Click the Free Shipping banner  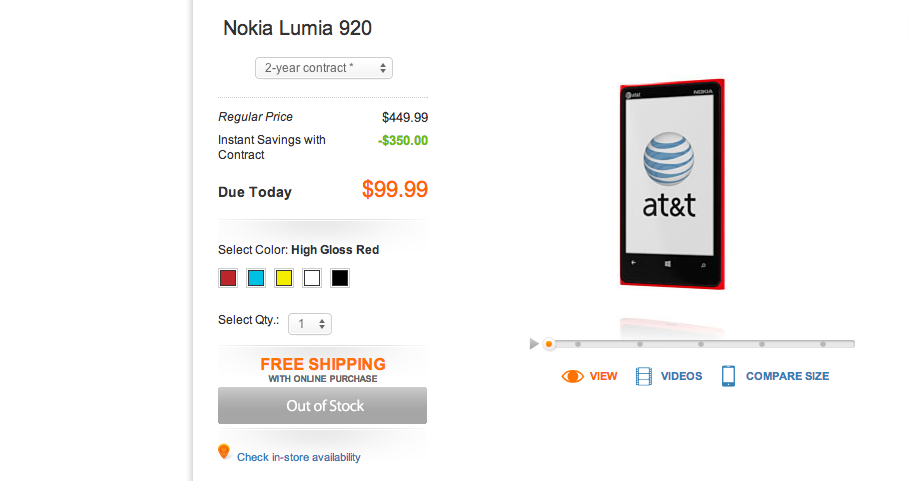(322, 368)
